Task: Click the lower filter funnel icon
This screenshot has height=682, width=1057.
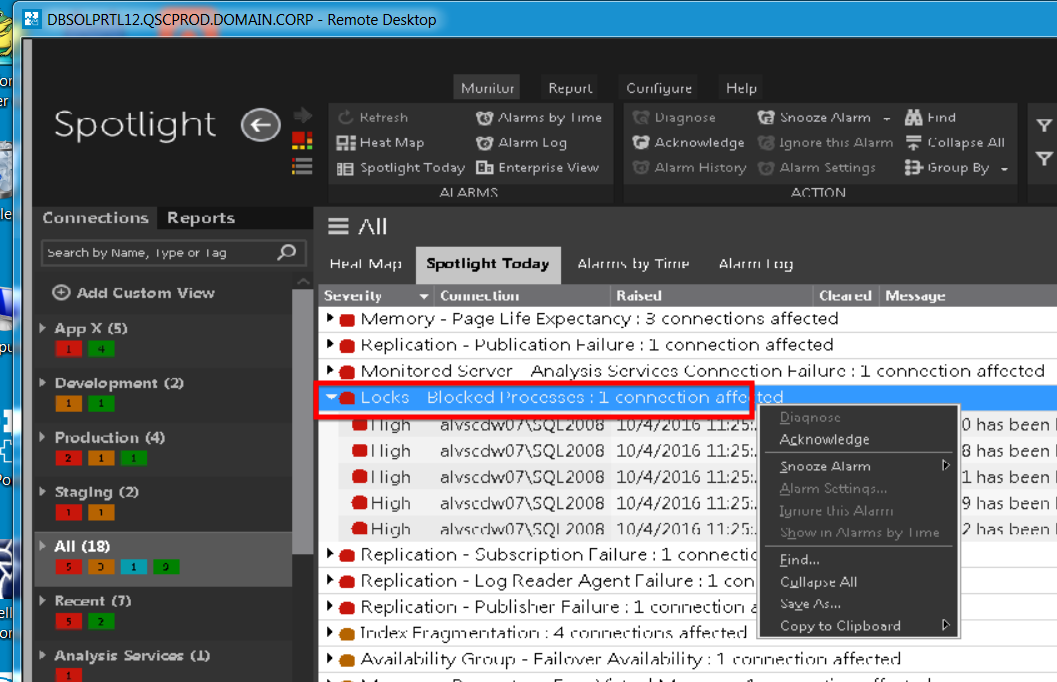Action: click(1044, 158)
